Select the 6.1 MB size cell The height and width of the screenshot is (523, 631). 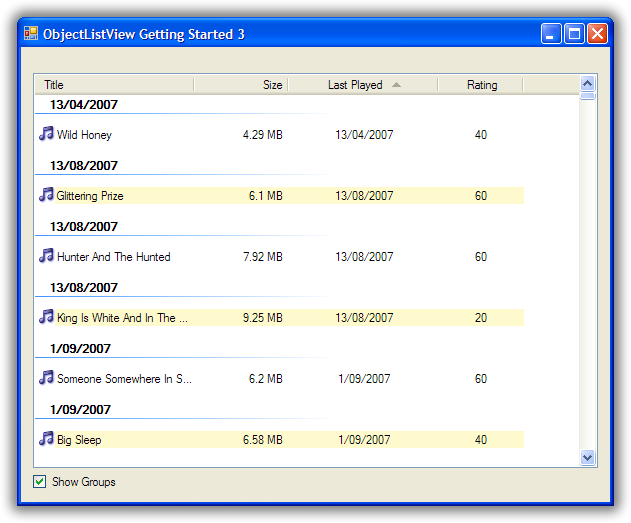click(x=265, y=196)
